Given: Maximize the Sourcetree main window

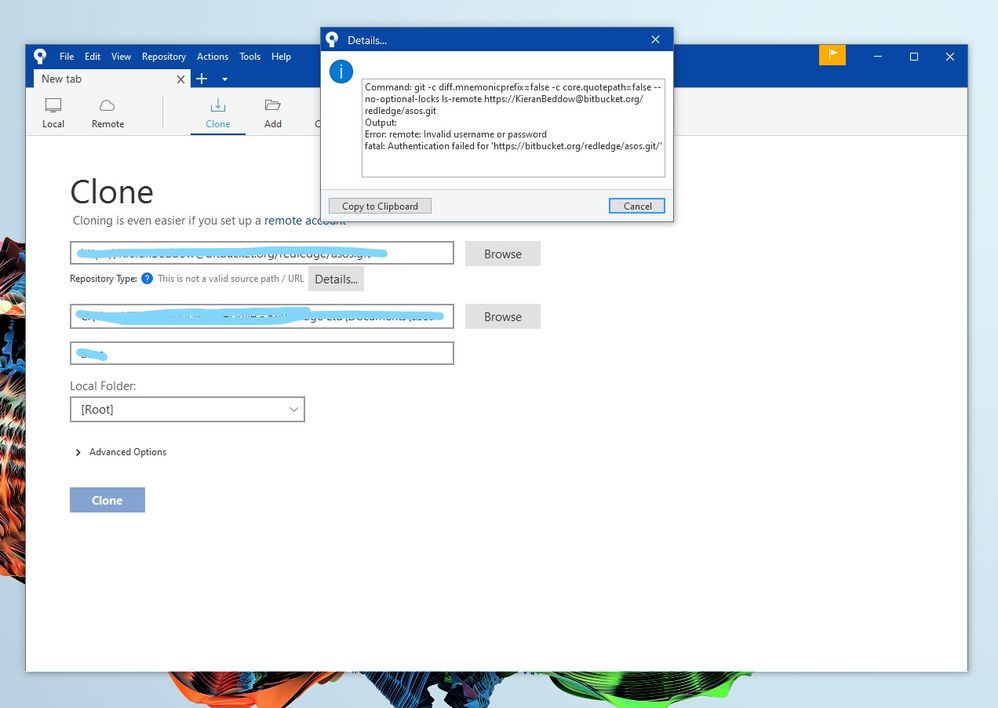Looking at the screenshot, I should tap(914, 57).
